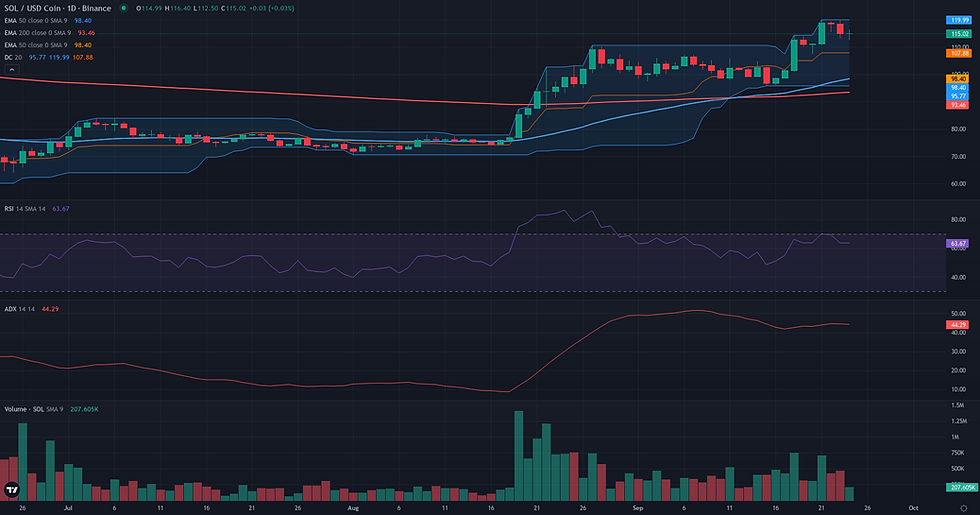Click the DC 20 middle value 107.88 in legend

tap(82, 58)
